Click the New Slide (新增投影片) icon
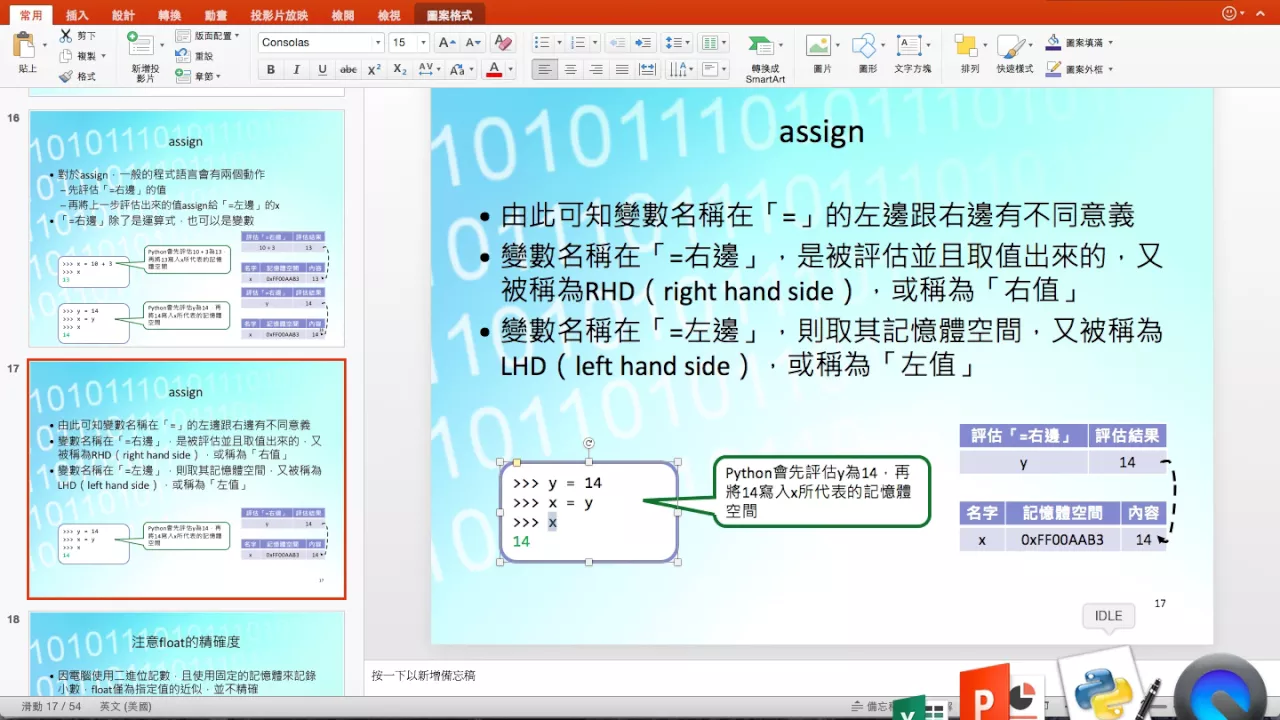Viewport: 1280px width, 720px height. tap(141, 45)
